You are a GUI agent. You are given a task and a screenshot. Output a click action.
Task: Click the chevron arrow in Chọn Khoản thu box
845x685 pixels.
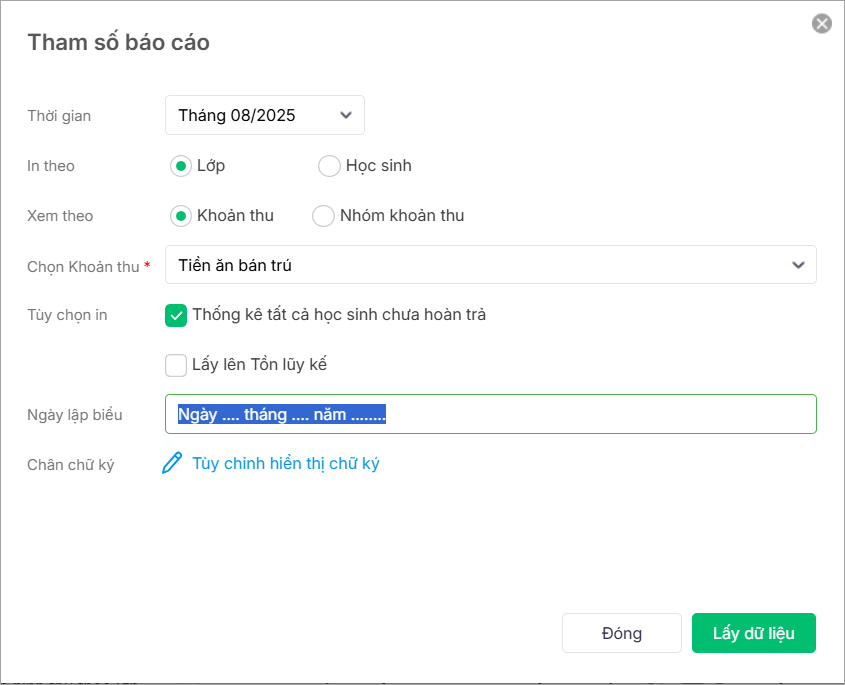point(798,265)
